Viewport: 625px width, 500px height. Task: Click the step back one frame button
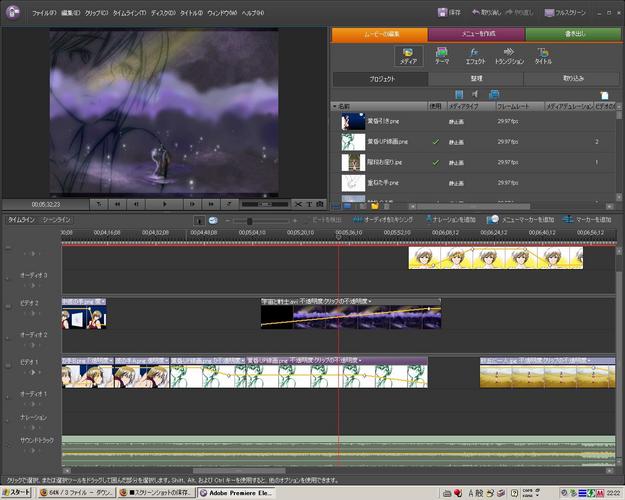(136, 204)
